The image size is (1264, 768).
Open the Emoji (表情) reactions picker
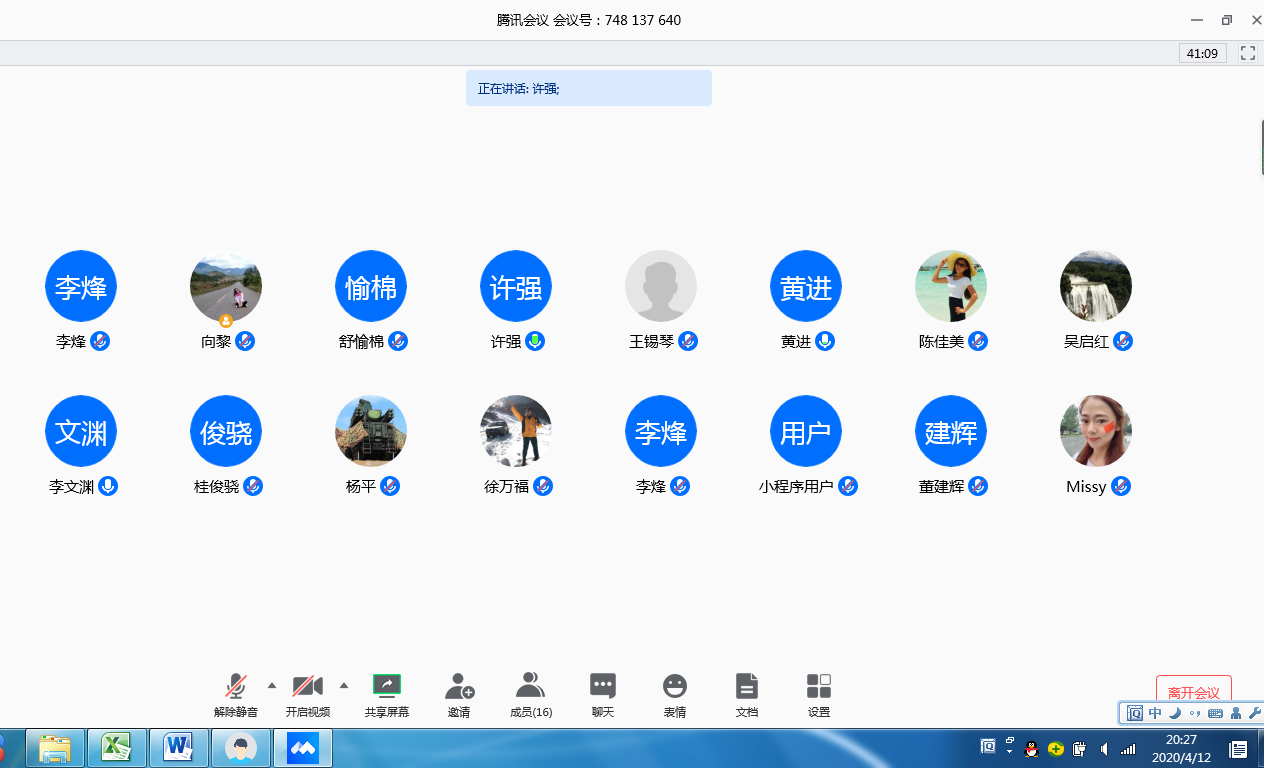point(674,694)
